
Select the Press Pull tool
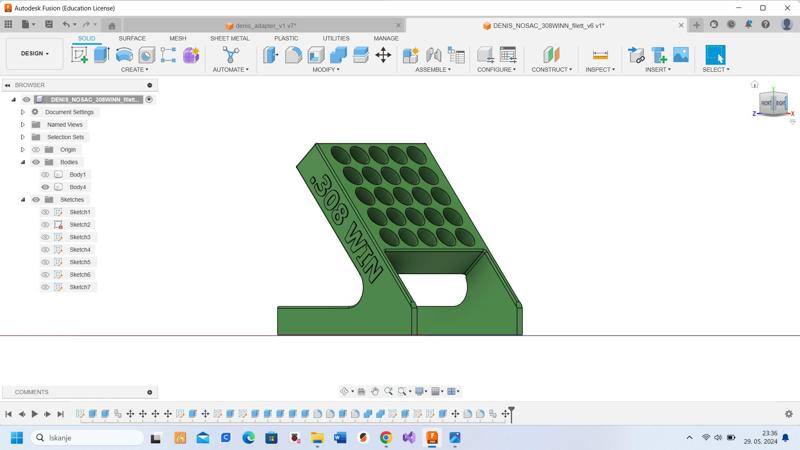(271, 55)
